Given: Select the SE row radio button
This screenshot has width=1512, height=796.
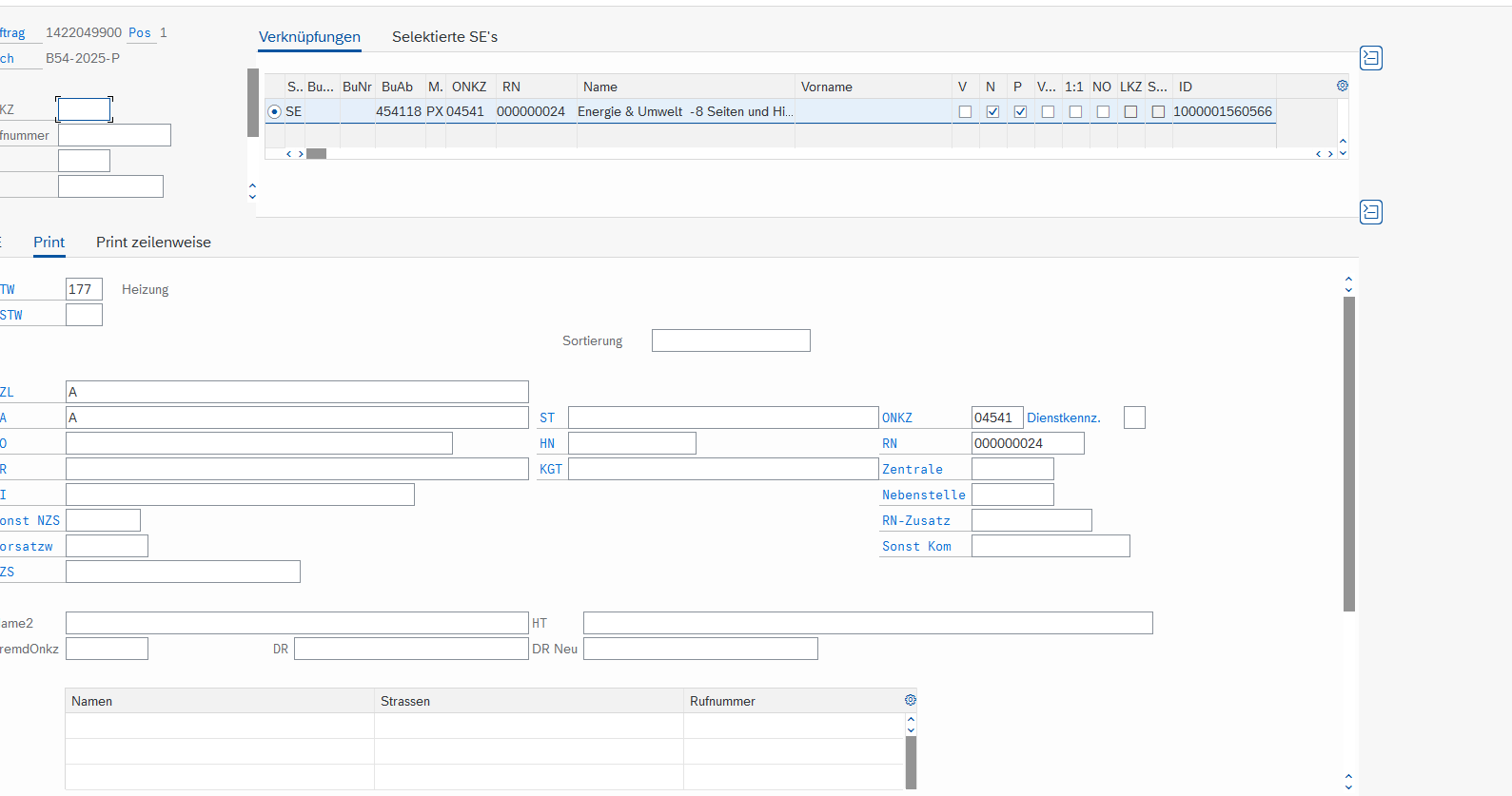Looking at the screenshot, I should pos(274,111).
